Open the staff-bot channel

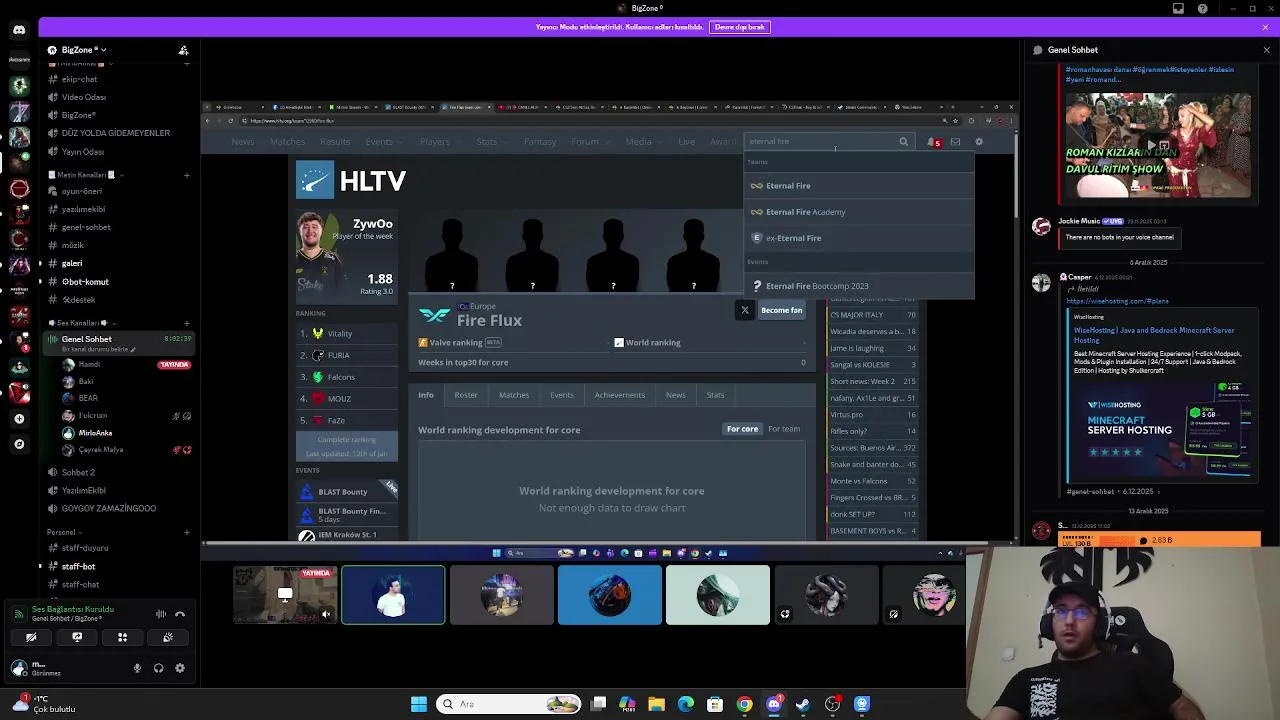point(78,567)
